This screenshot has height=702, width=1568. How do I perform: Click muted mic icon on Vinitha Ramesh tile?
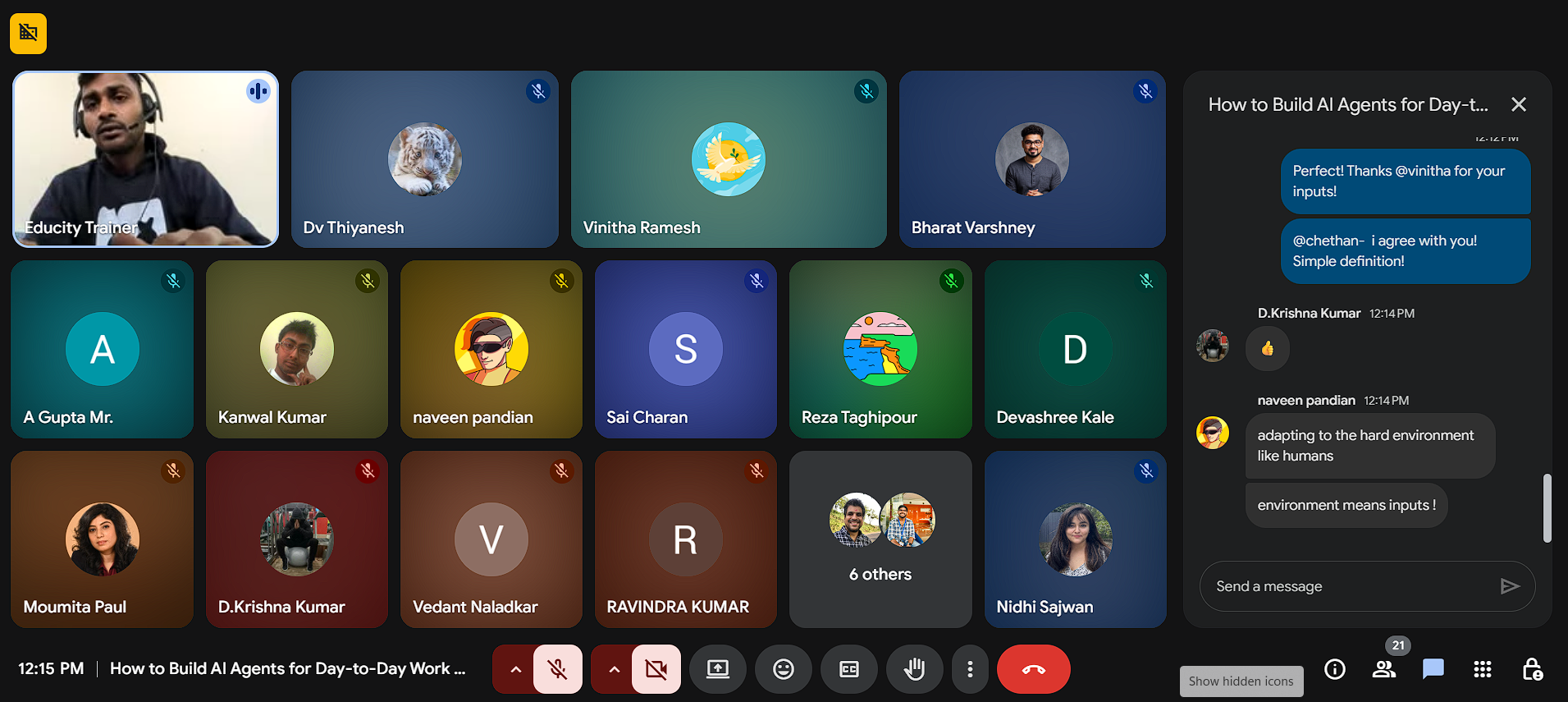866,91
